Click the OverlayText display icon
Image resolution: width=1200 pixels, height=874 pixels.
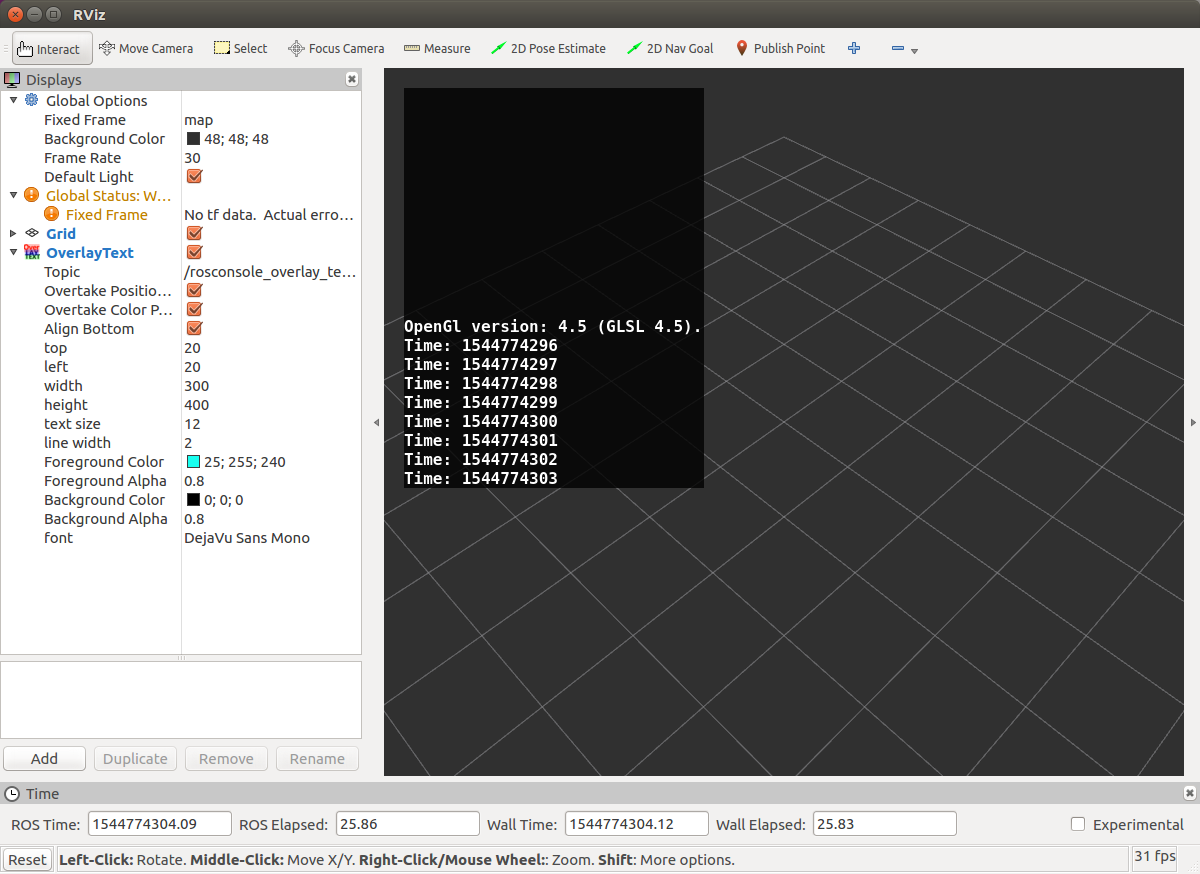pyautogui.click(x=32, y=252)
